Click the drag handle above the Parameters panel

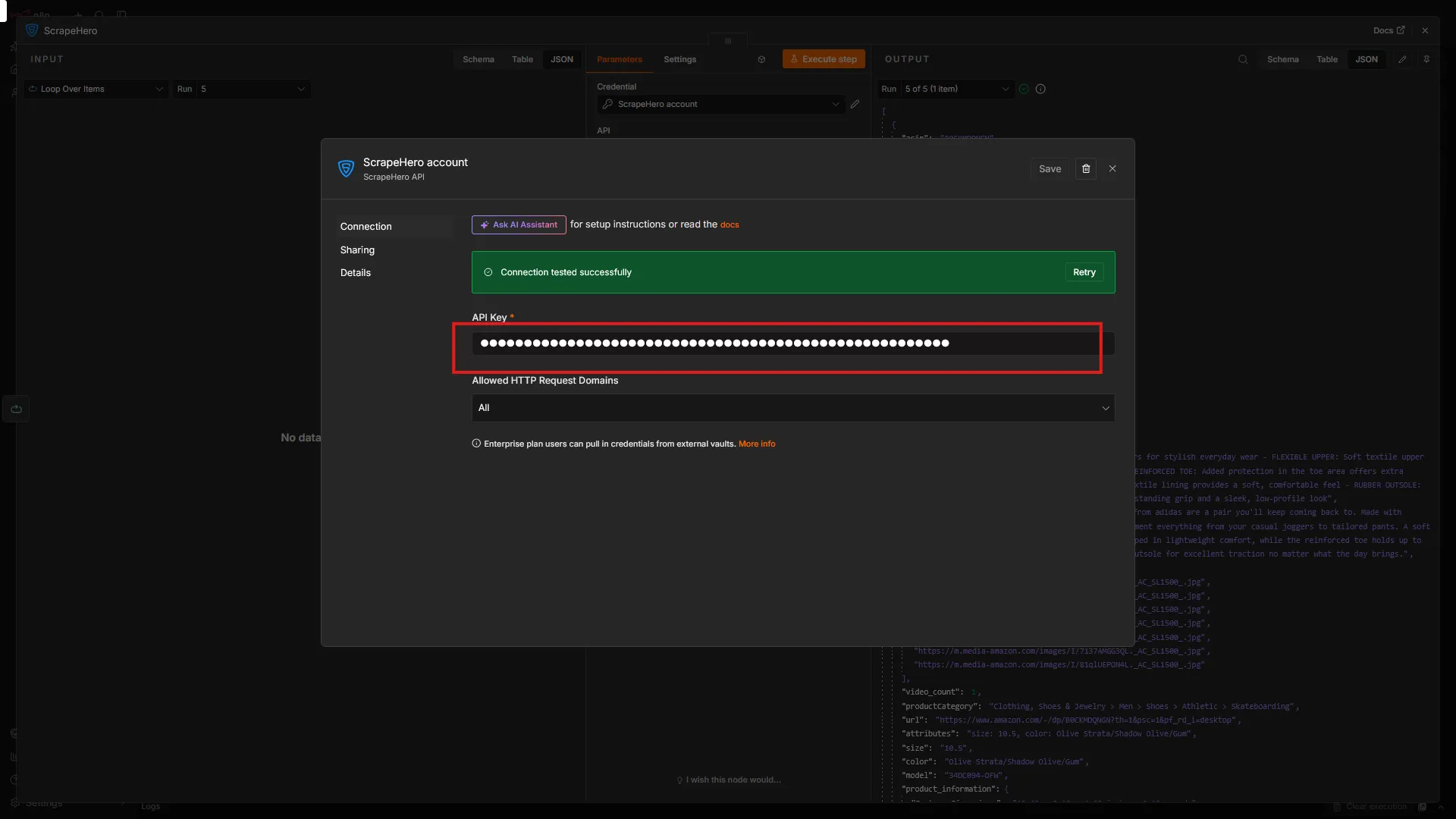728,41
